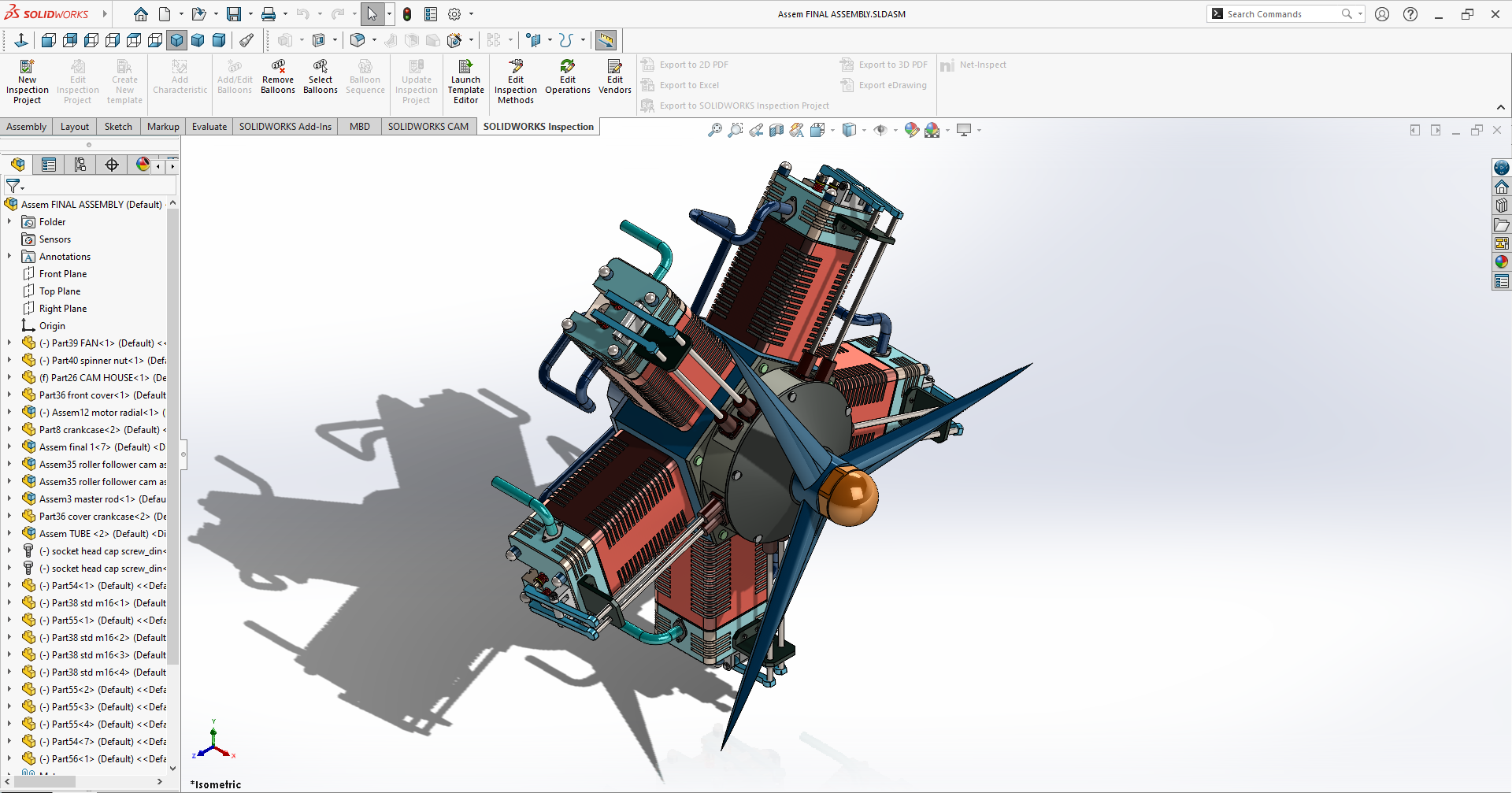Click the Edit Vendors tool
This screenshot has width=1512, height=793.
[x=614, y=76]
